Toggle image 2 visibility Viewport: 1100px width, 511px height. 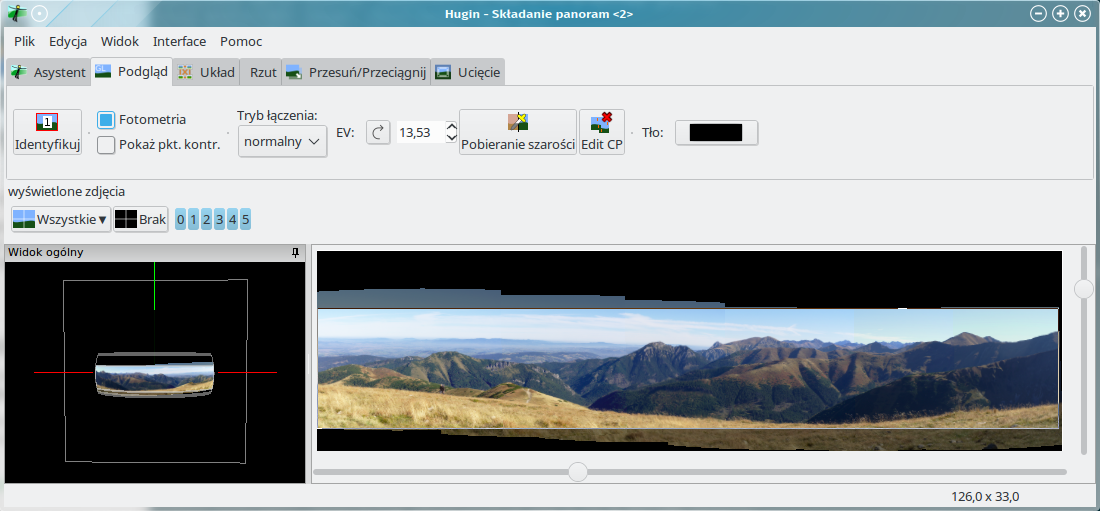tap(206, 220)
